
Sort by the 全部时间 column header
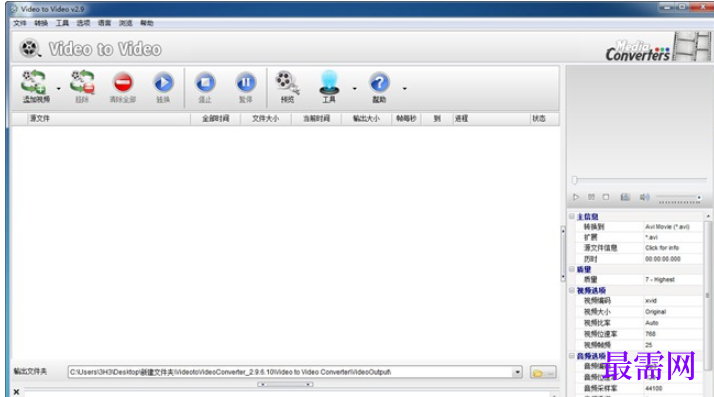215,118
